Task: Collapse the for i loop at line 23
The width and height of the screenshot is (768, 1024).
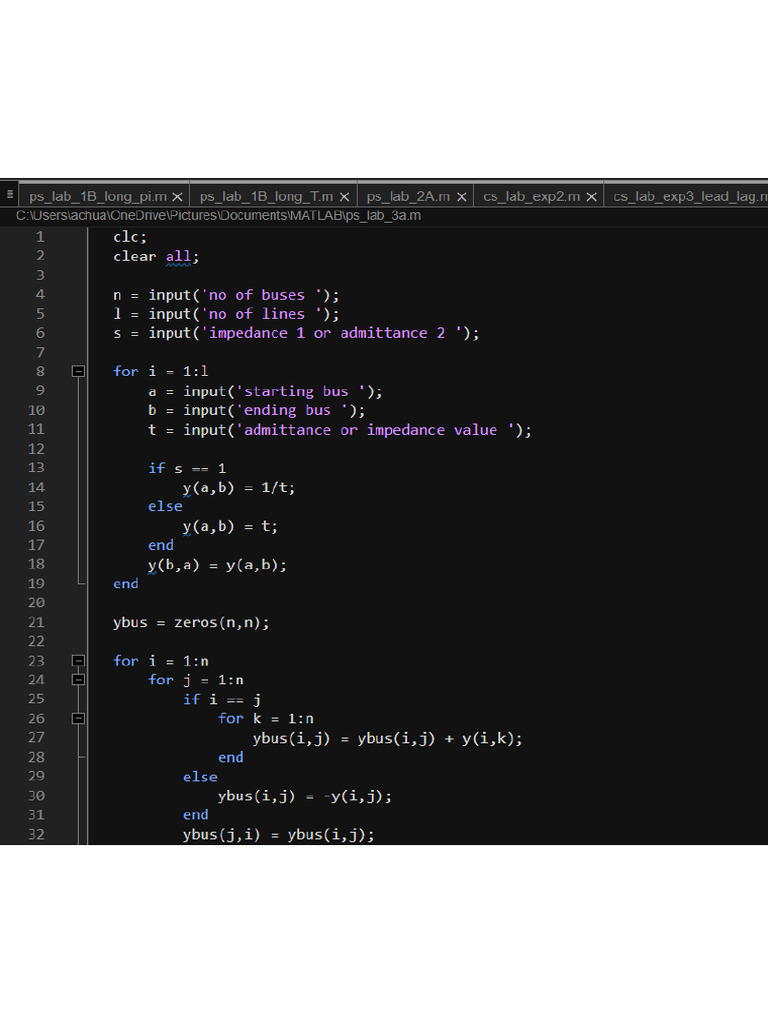Action: pos(78,661)
